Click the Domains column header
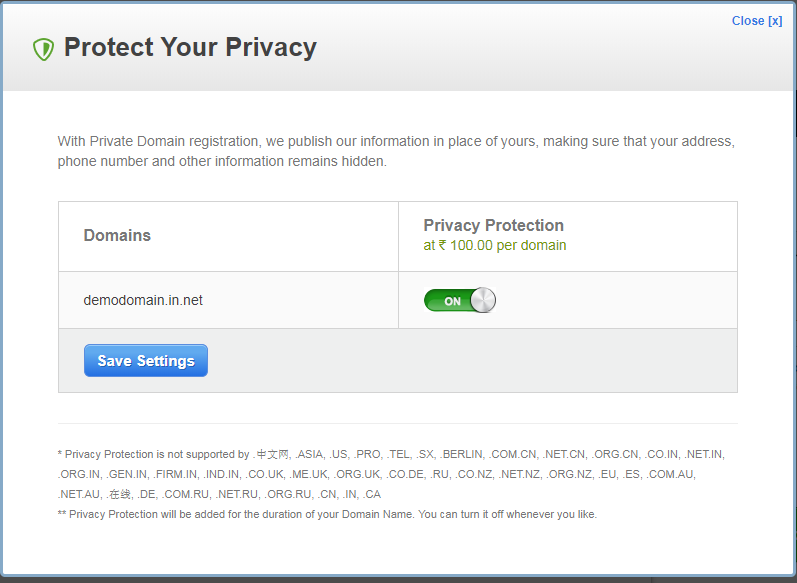The image size is (797, 583). pyautogui.click(x=117, y=235)
